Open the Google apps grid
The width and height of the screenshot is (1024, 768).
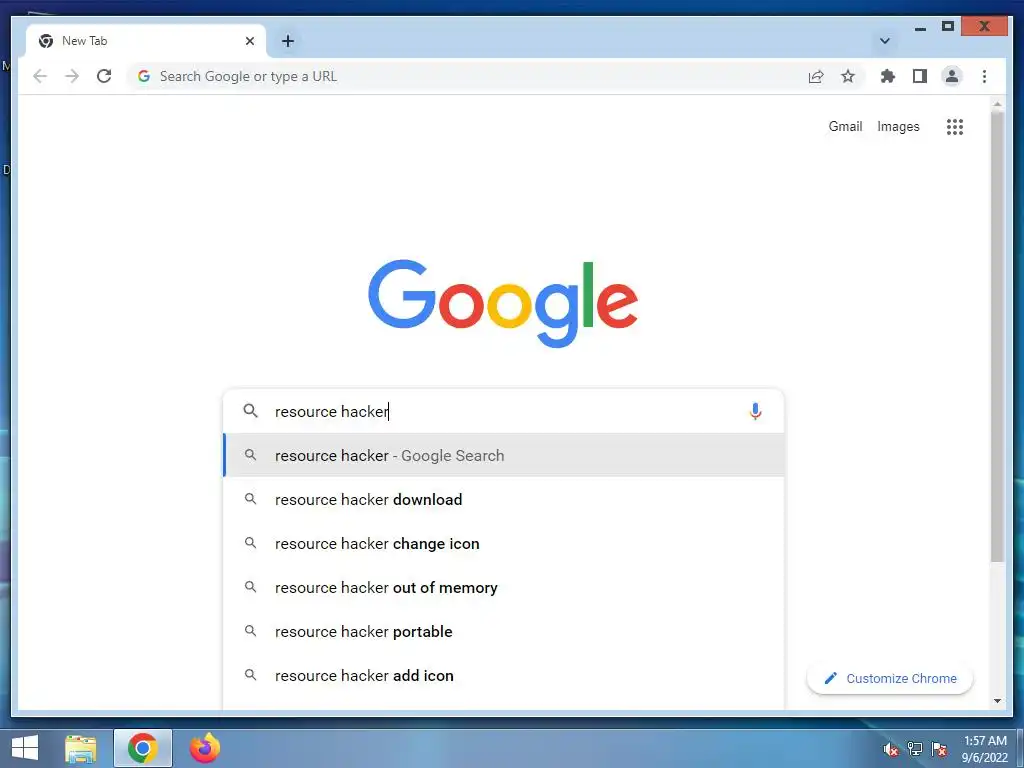pos(955,127)
